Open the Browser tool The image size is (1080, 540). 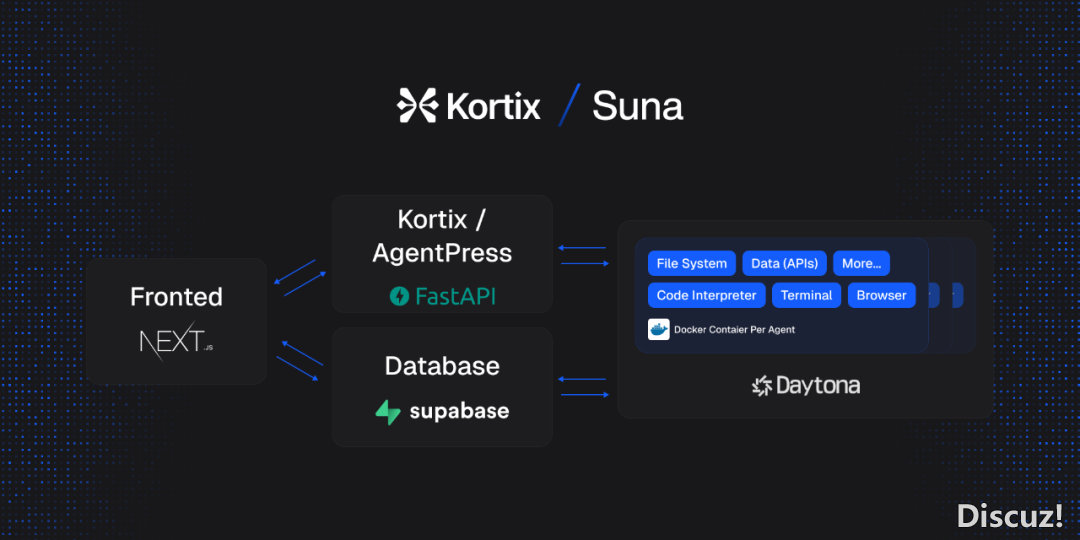pyautogui.click(x=881, y=295)
